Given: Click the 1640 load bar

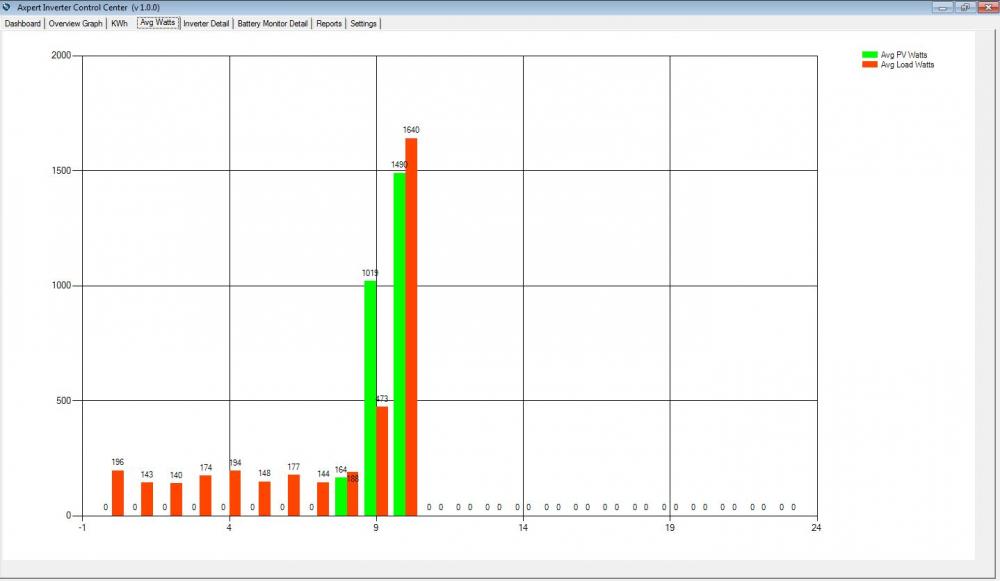Looking at the screenshot, I should 411,327.
